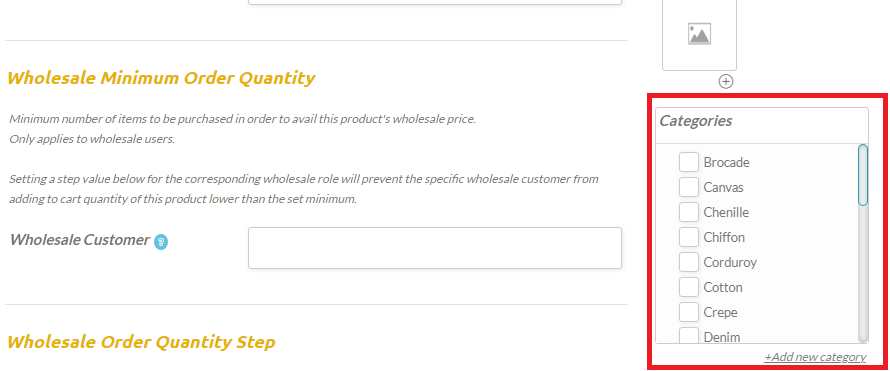The image size is (890, 371).
Task: Select the Corduroy category checkbox
Action: [689, 262]
